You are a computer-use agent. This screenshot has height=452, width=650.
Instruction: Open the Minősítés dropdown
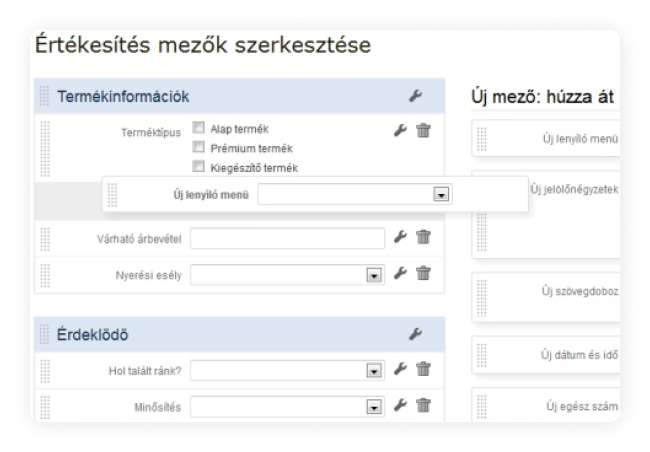[287, 407]
